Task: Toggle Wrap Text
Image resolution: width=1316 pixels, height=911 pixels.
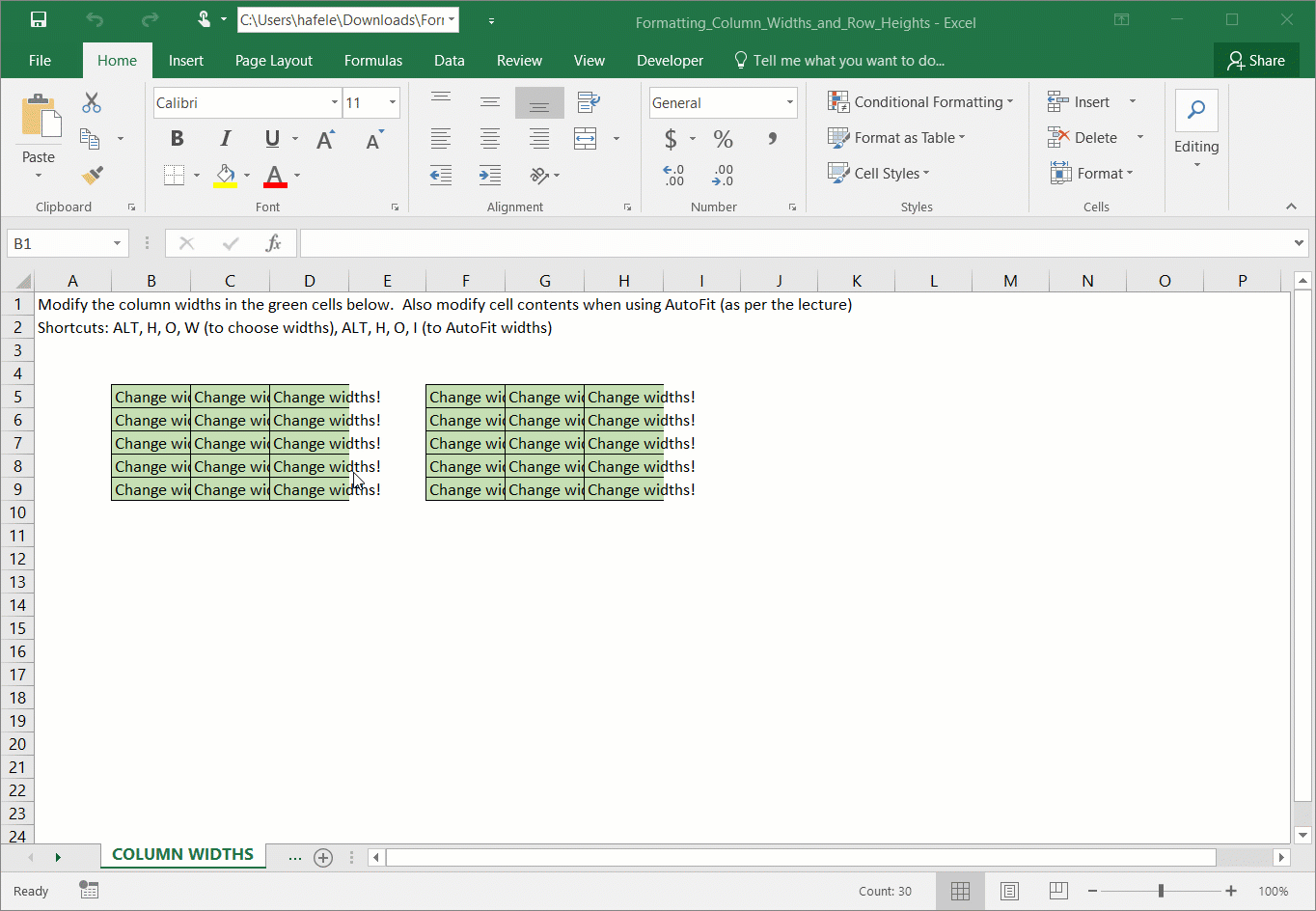Action: pyautogui.click(x=589, y=102)
